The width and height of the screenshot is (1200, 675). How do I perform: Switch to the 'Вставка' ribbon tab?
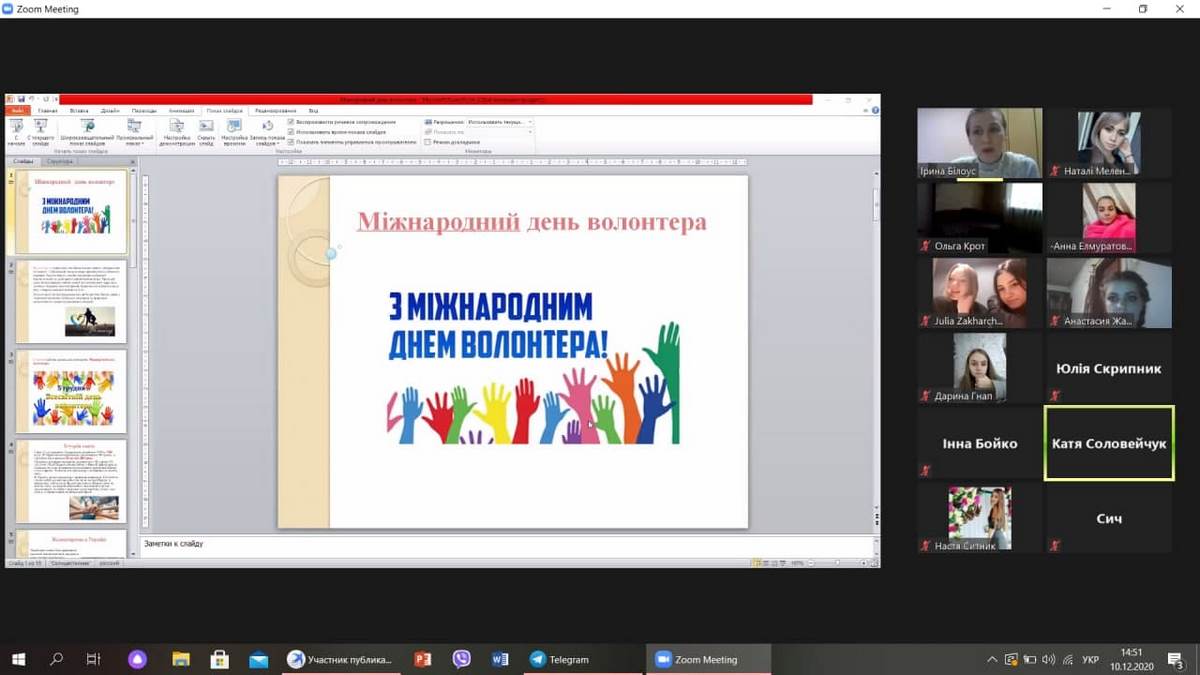79,111
